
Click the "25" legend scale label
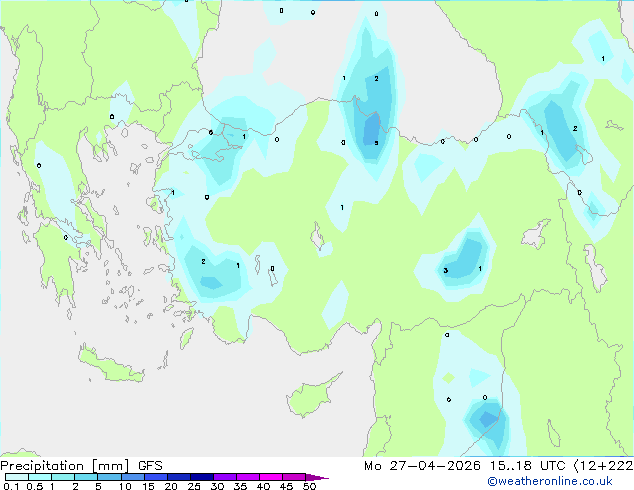pos(194,486)
